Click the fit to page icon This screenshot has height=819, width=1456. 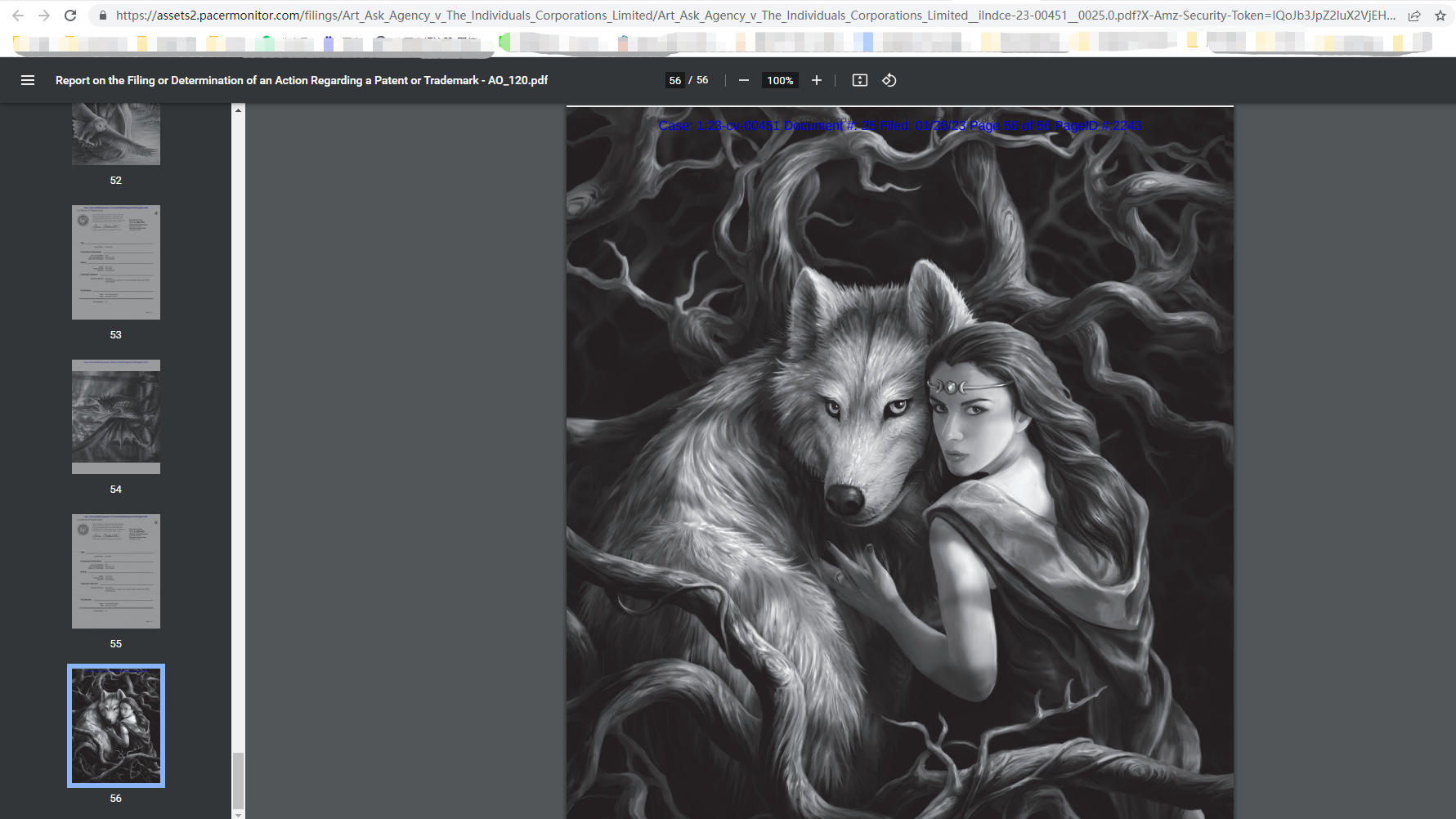point(859,80)
